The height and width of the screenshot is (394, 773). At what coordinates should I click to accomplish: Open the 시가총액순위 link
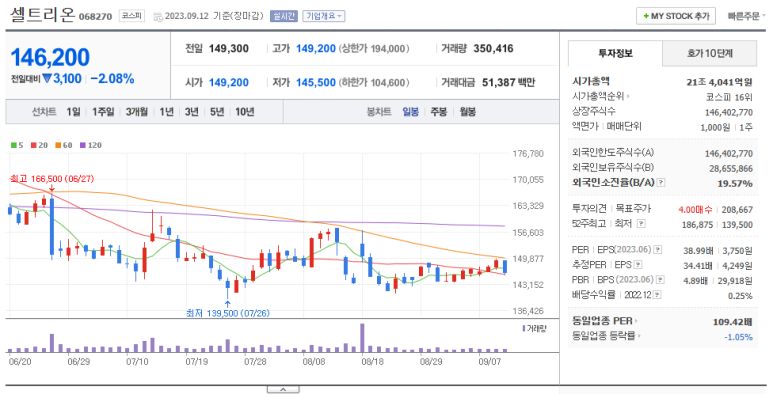point(598,96)
